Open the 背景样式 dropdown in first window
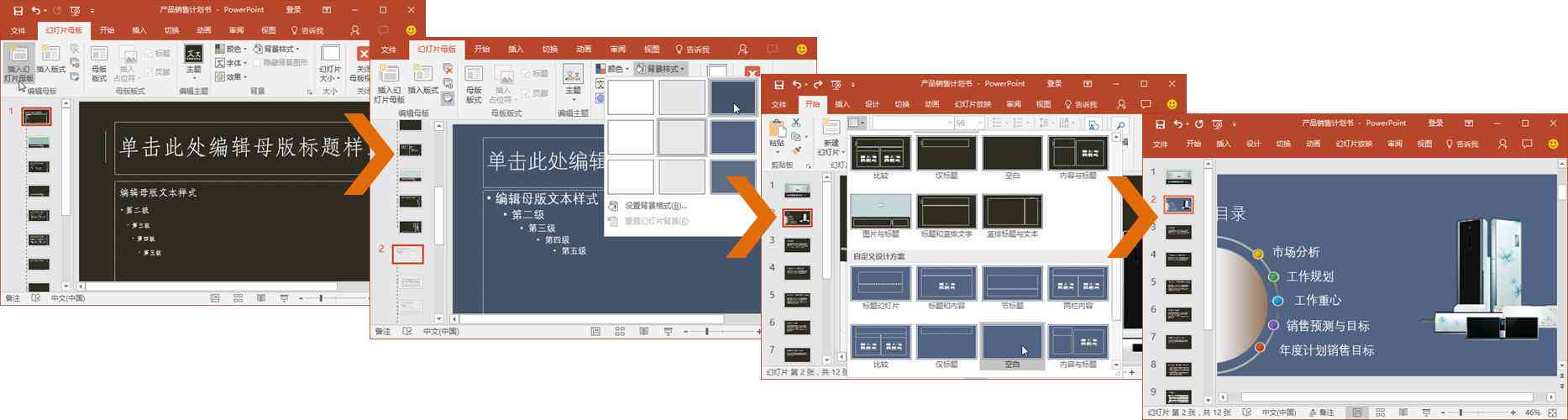 pyautogui.click(x=276, y=49)
